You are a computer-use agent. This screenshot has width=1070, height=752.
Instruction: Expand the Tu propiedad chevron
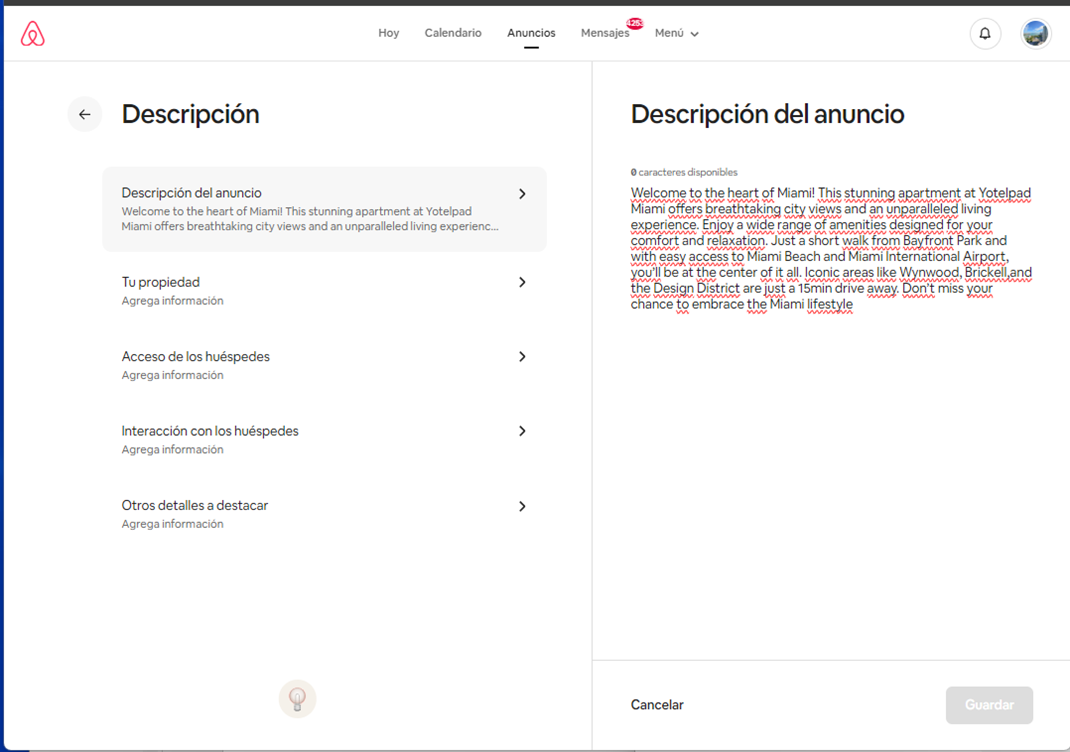coord(522,282)
